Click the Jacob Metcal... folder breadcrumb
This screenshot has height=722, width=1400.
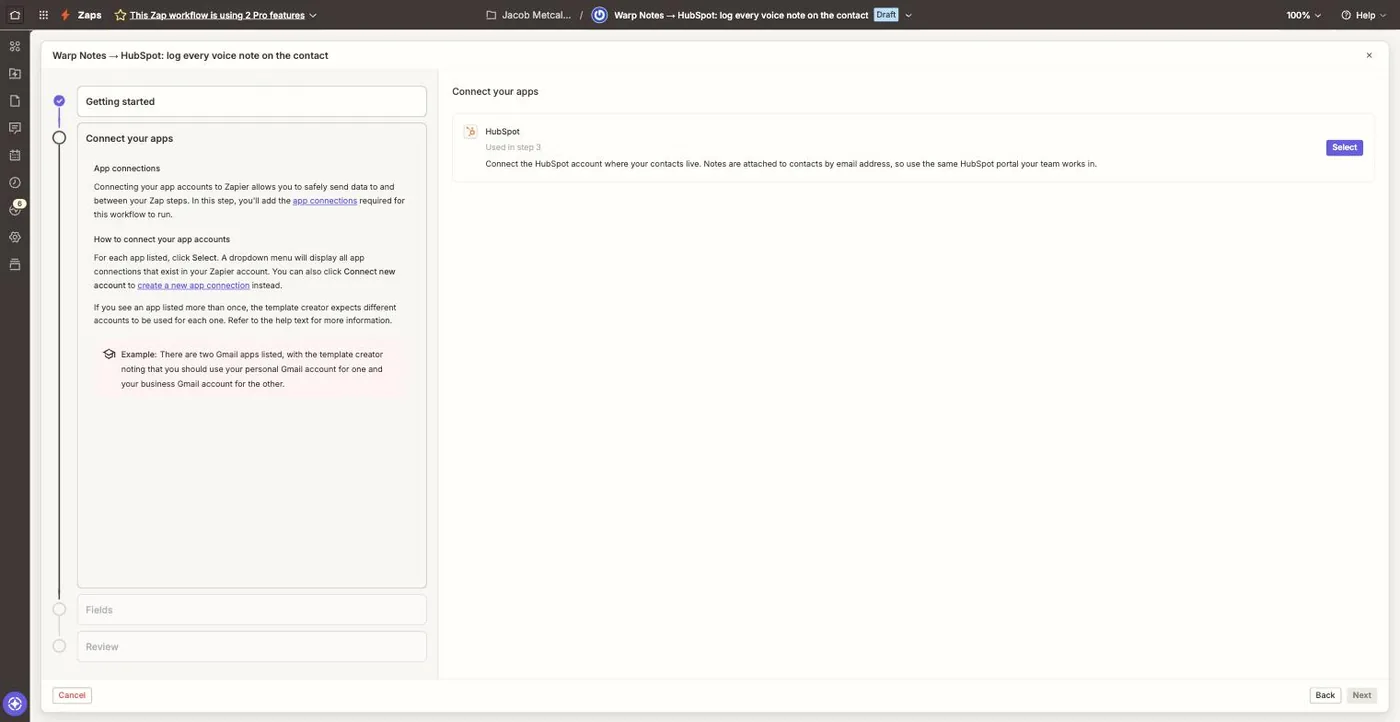click(x=528, y=15)
